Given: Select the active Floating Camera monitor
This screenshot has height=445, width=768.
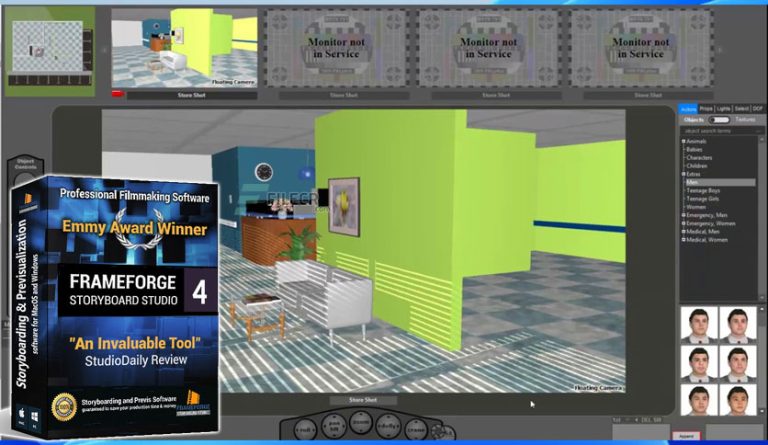Looking at the screenshot, I should 184,48.
